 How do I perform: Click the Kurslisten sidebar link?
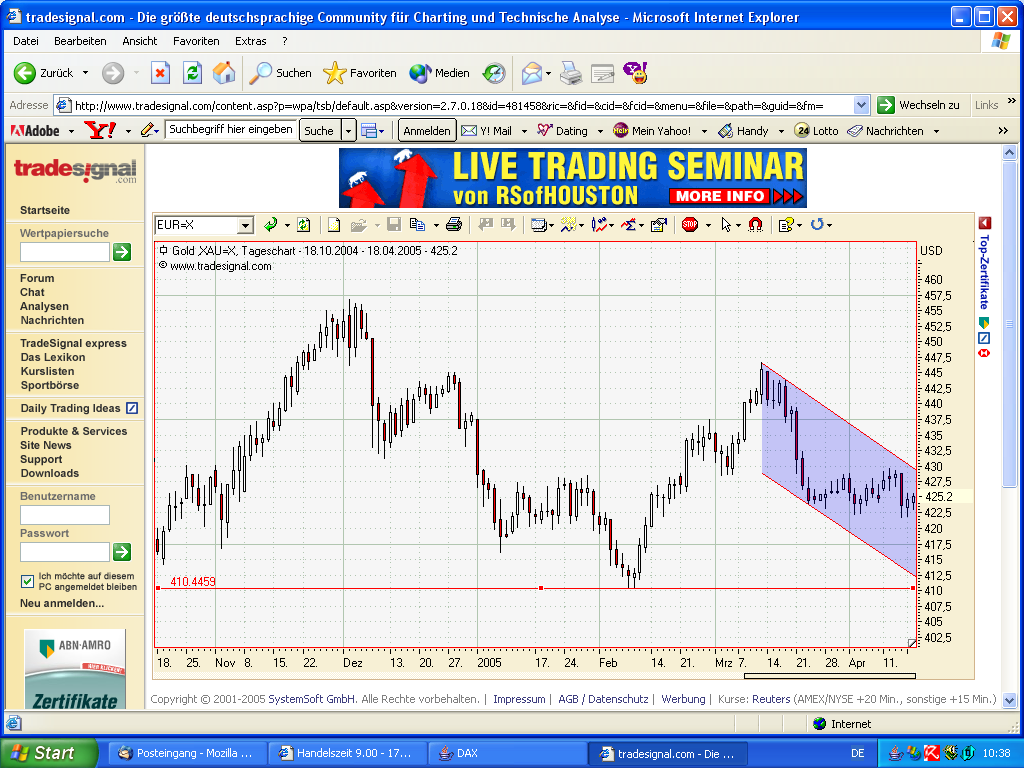click(x=47, y=371)
